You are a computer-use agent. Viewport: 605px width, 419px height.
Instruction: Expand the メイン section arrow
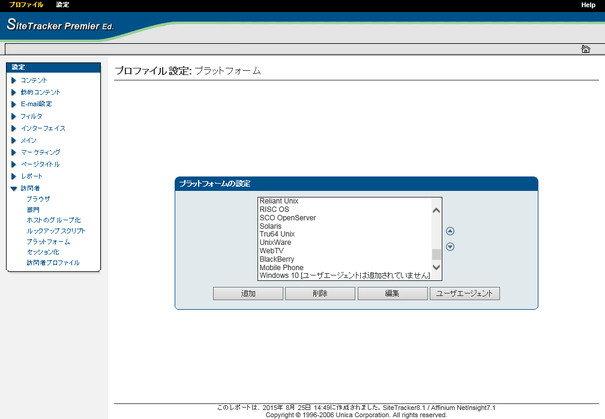[x=14, y=140]
